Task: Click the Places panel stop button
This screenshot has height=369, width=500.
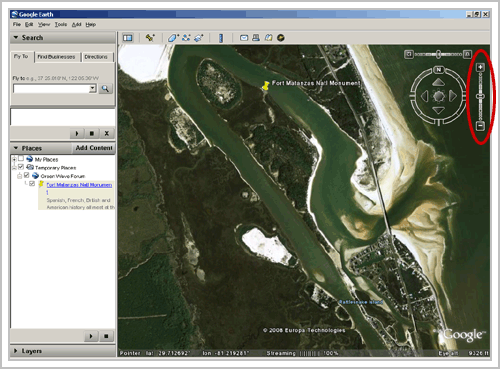Action: (x=106, y=336)
